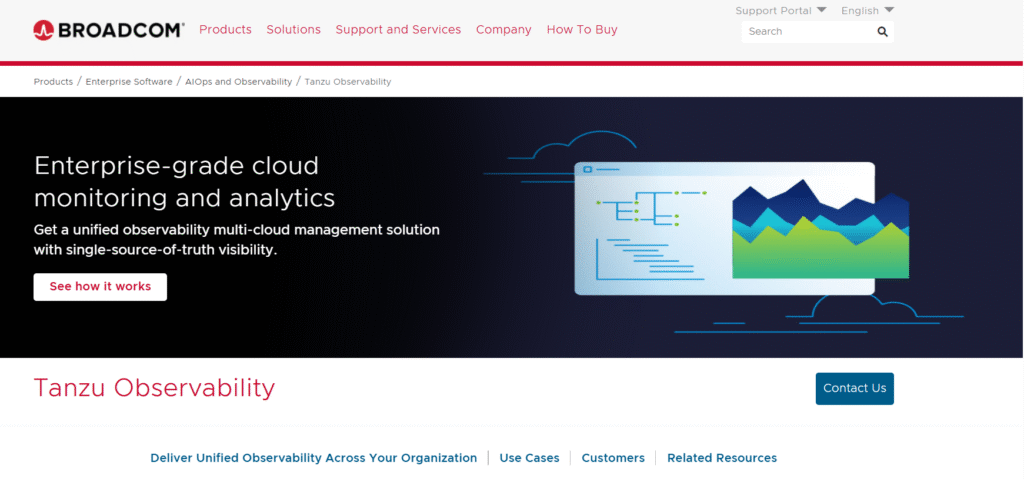Open the Related Resources section link

(721, 458)
